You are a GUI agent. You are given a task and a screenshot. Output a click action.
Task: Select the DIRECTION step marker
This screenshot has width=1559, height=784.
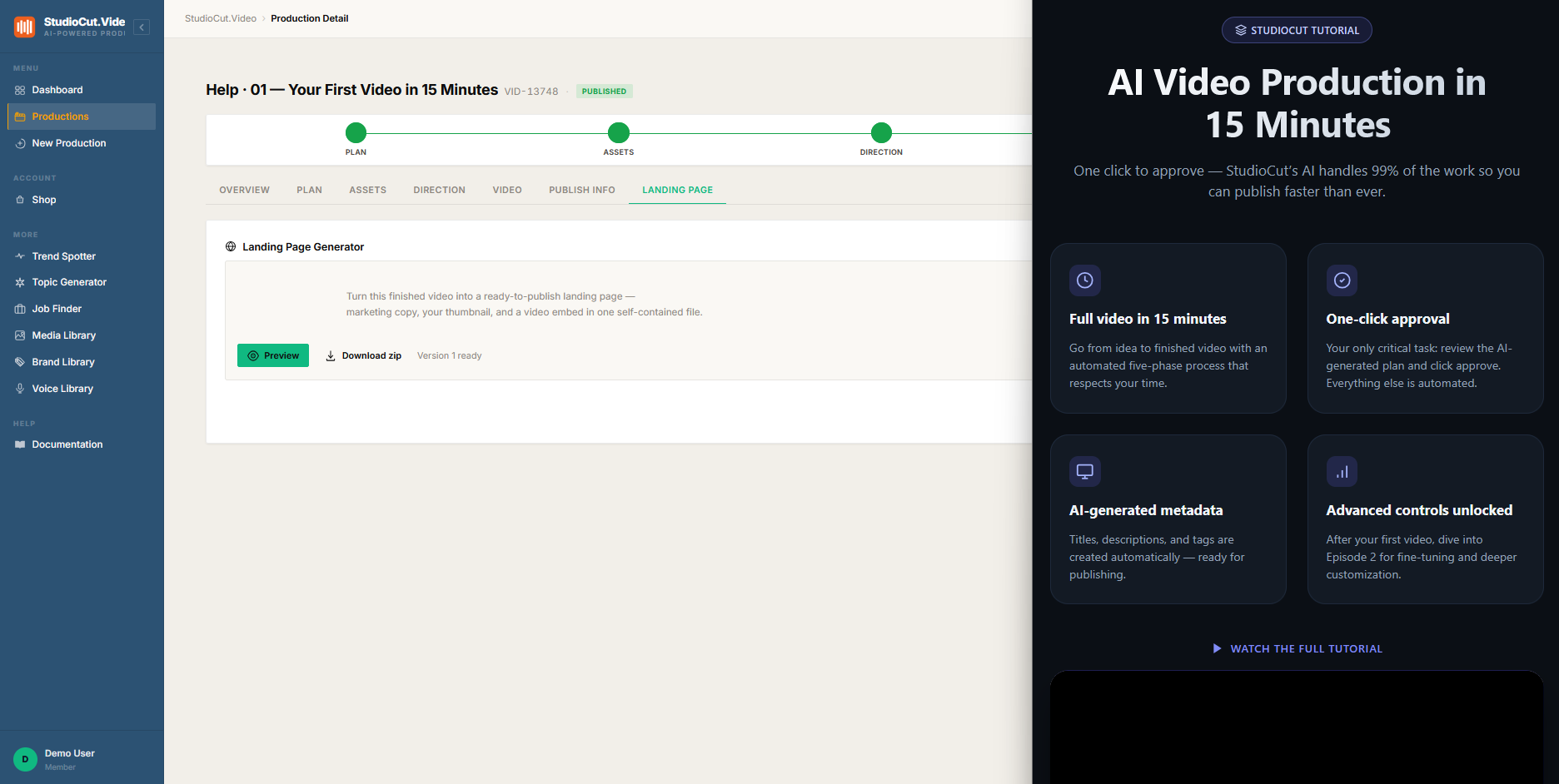pyautogui.click(x=881, y=132)
